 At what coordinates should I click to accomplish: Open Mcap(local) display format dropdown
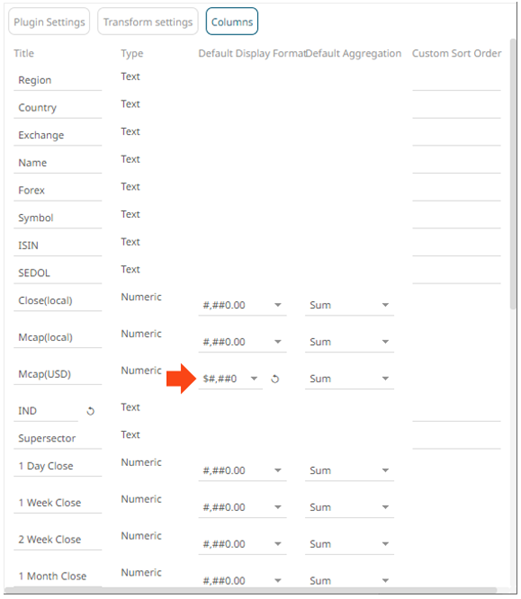click(x=242, y=342)
